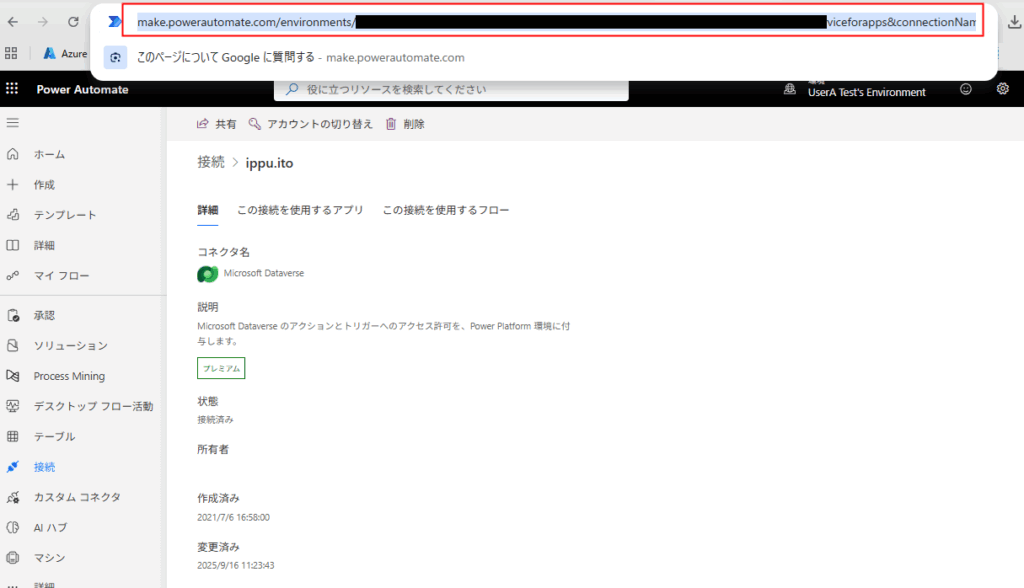Click the デスクトップ フロー活動 monitor icon

point(12,406)
